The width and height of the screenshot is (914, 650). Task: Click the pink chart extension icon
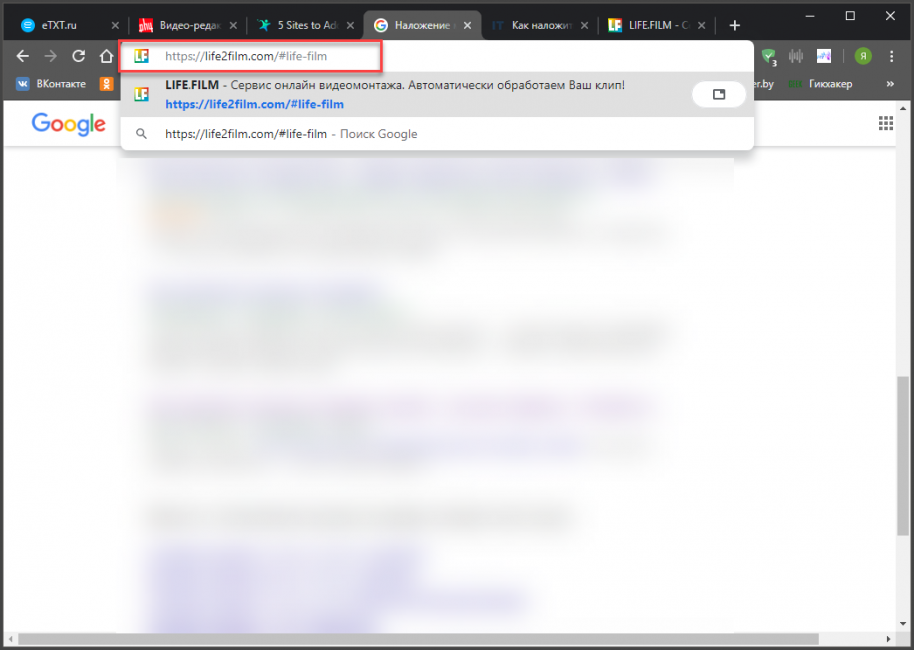(824, 56)
